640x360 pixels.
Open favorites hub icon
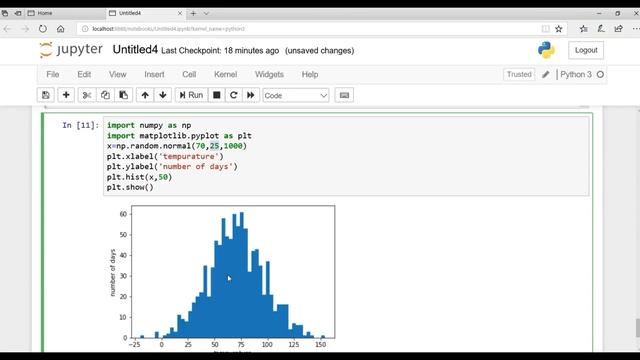coord(584,29)
